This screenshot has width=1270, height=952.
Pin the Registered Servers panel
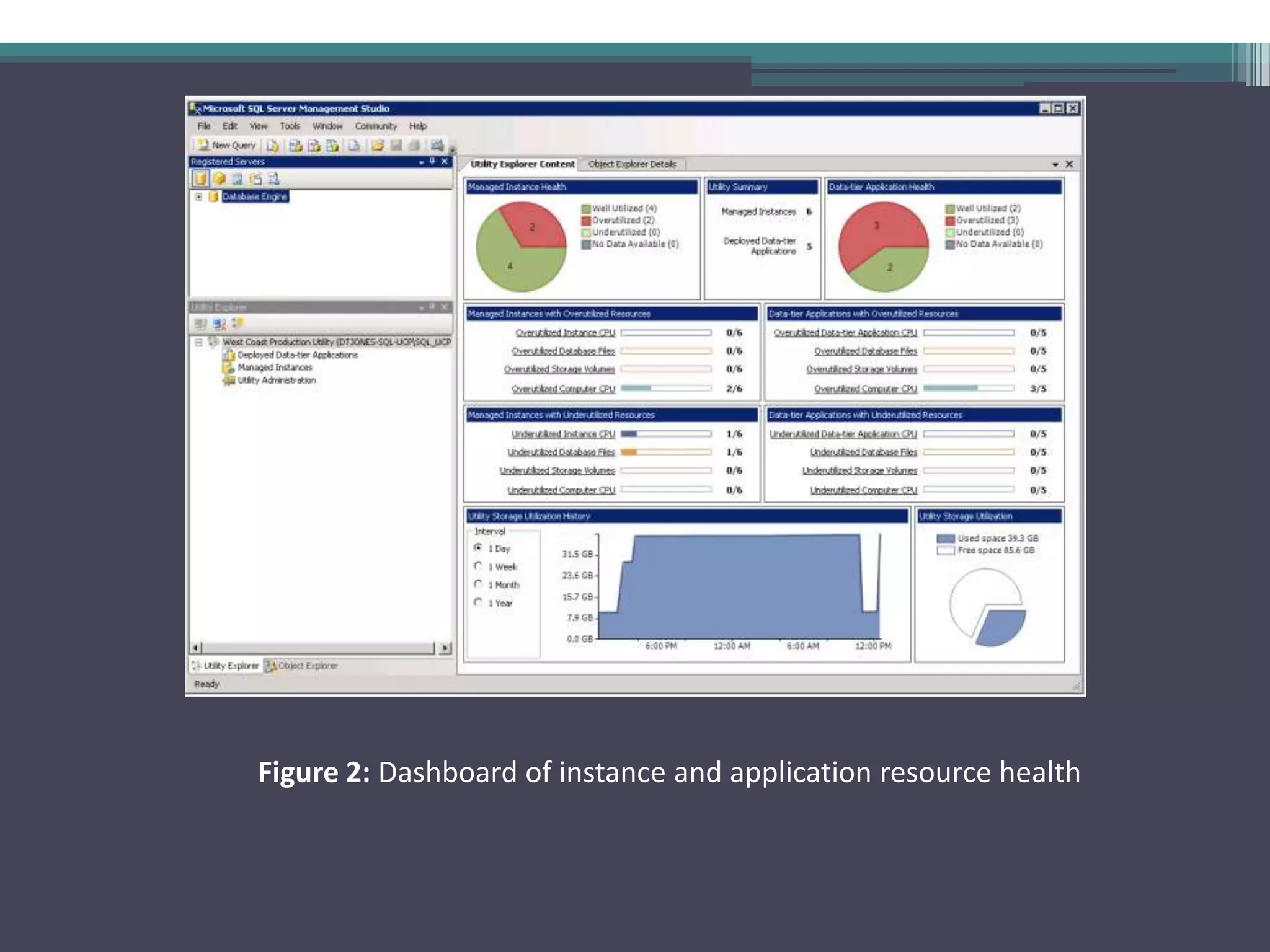[432, 161]
